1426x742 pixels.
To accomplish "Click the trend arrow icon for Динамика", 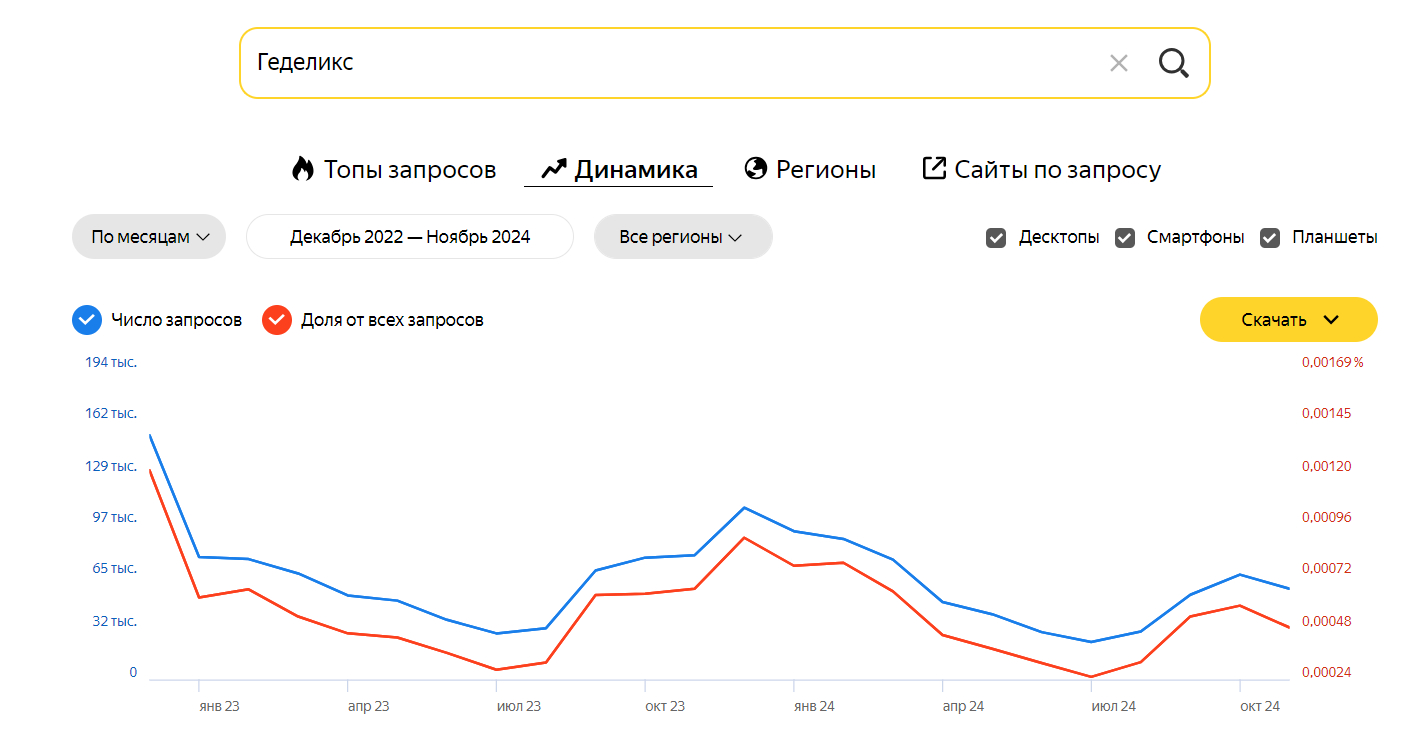I will (554, 169).
